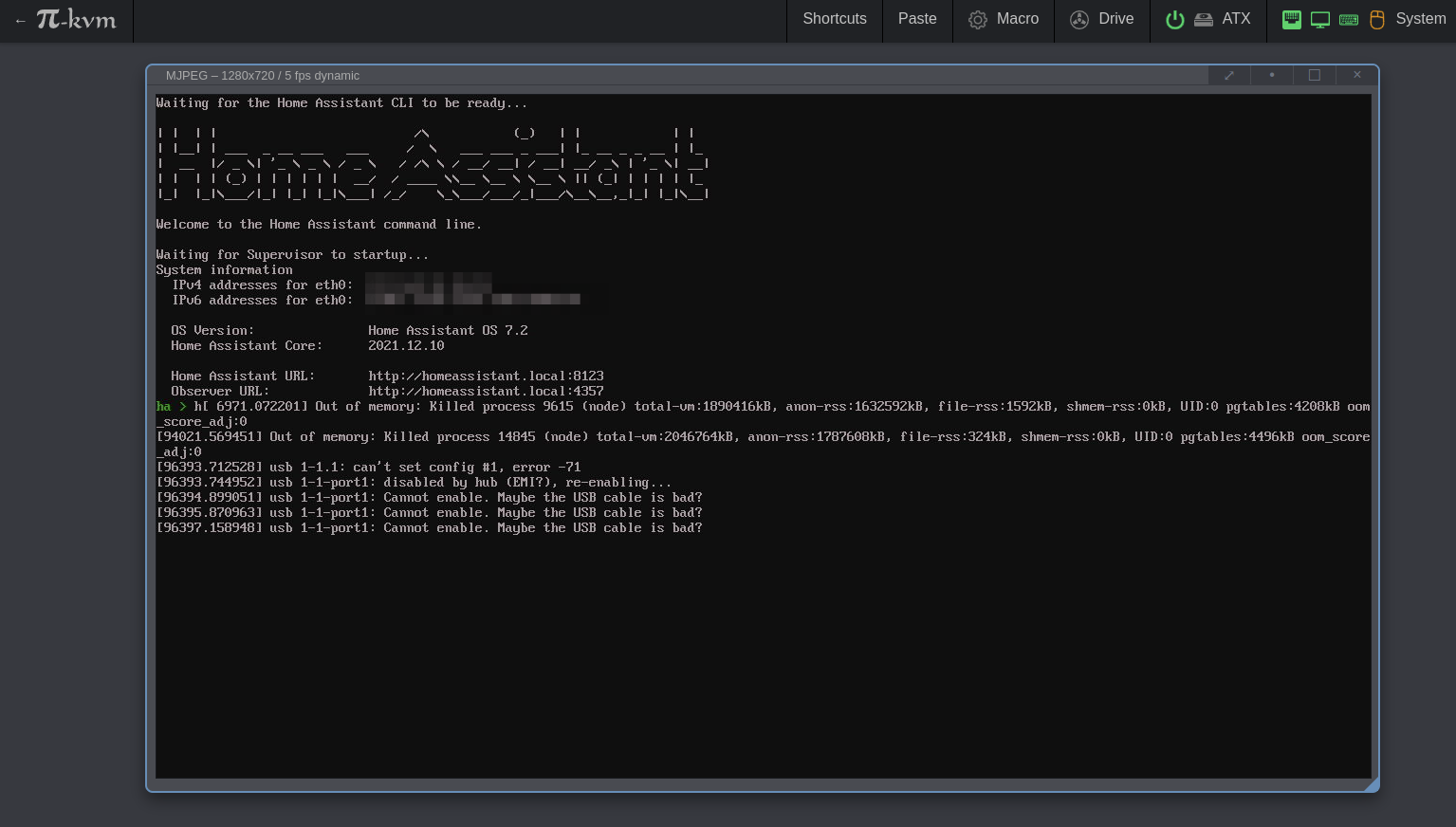Screen dimensions: 1456x827
Task: Click the 'usb 1-1.1: can't set config' line
Action: pyautogui.click(x=368, y=467)
